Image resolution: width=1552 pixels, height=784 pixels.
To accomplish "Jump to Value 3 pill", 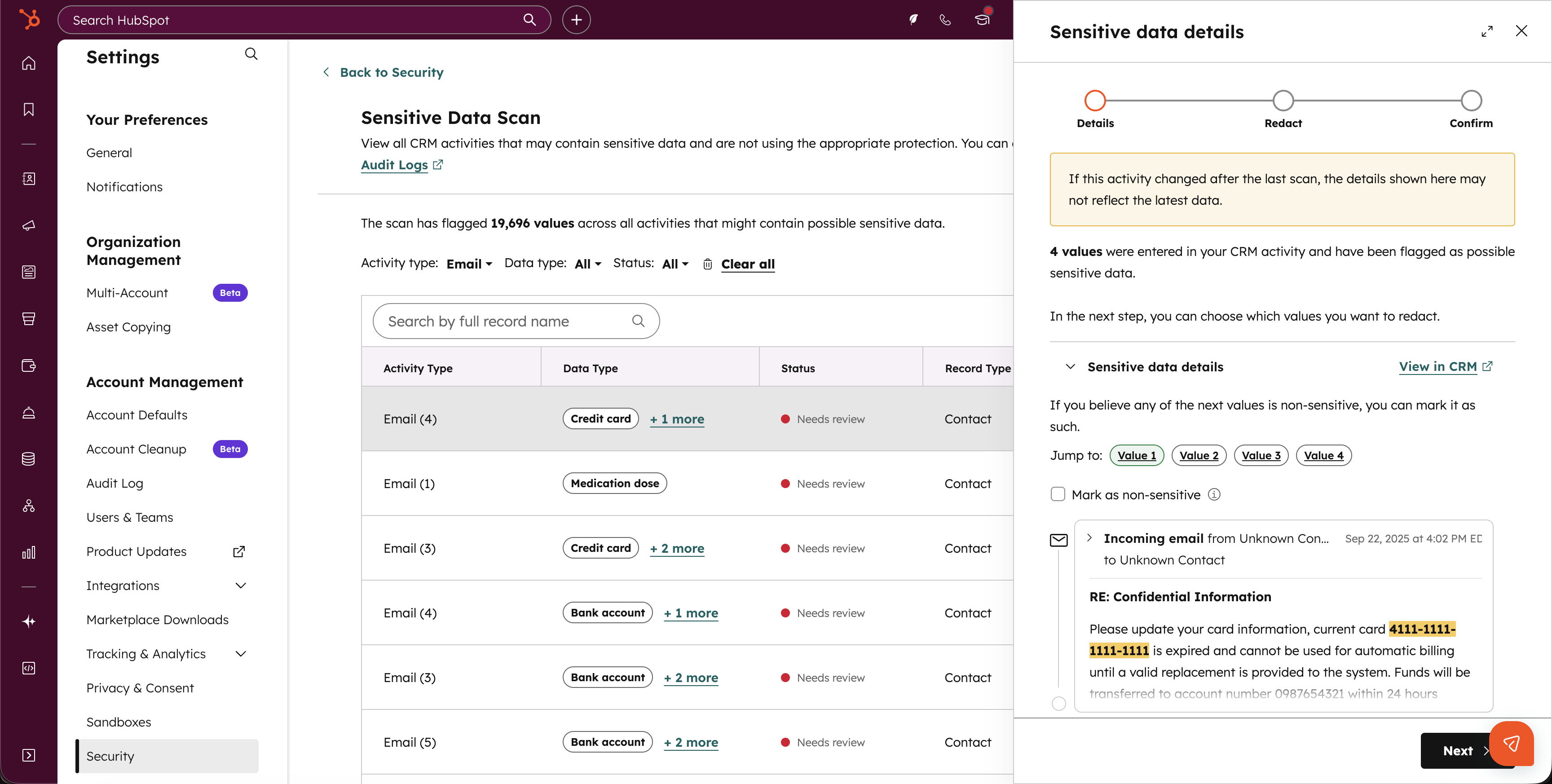I will click(x=1261, y=456).
